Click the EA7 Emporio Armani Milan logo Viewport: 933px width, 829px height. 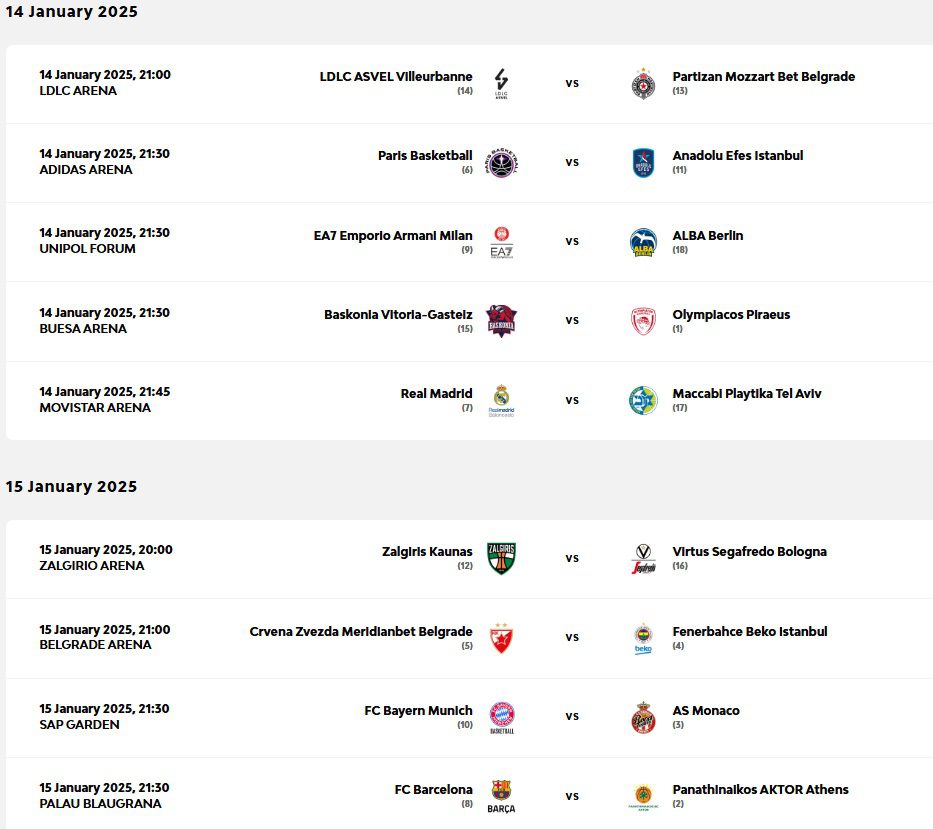[x=501, y=242]
